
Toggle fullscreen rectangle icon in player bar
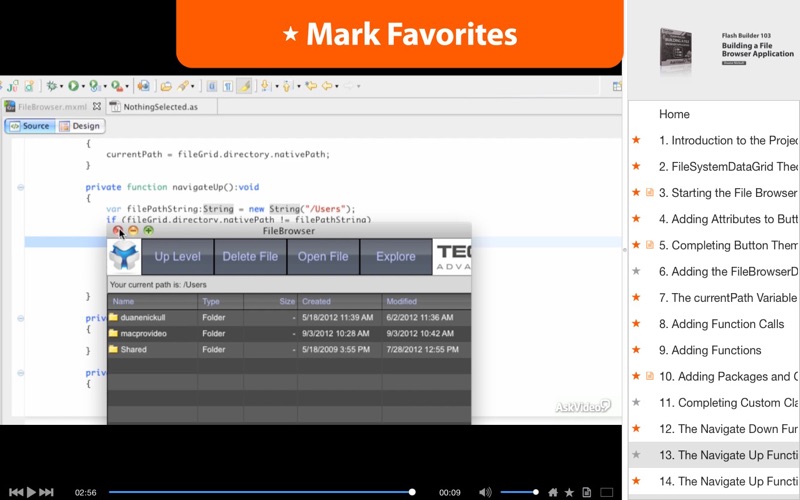click(x=607, y=492)
